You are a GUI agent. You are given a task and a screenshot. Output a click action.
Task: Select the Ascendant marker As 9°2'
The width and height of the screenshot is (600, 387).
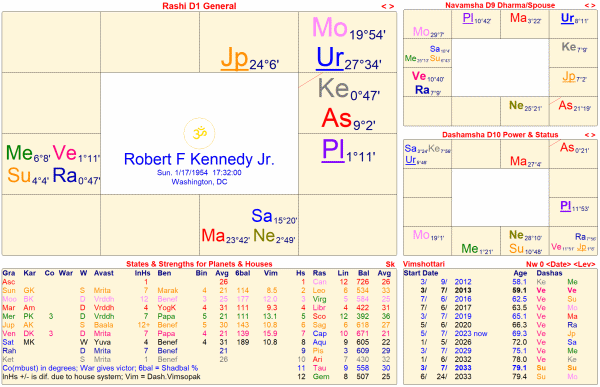point(336,118)
